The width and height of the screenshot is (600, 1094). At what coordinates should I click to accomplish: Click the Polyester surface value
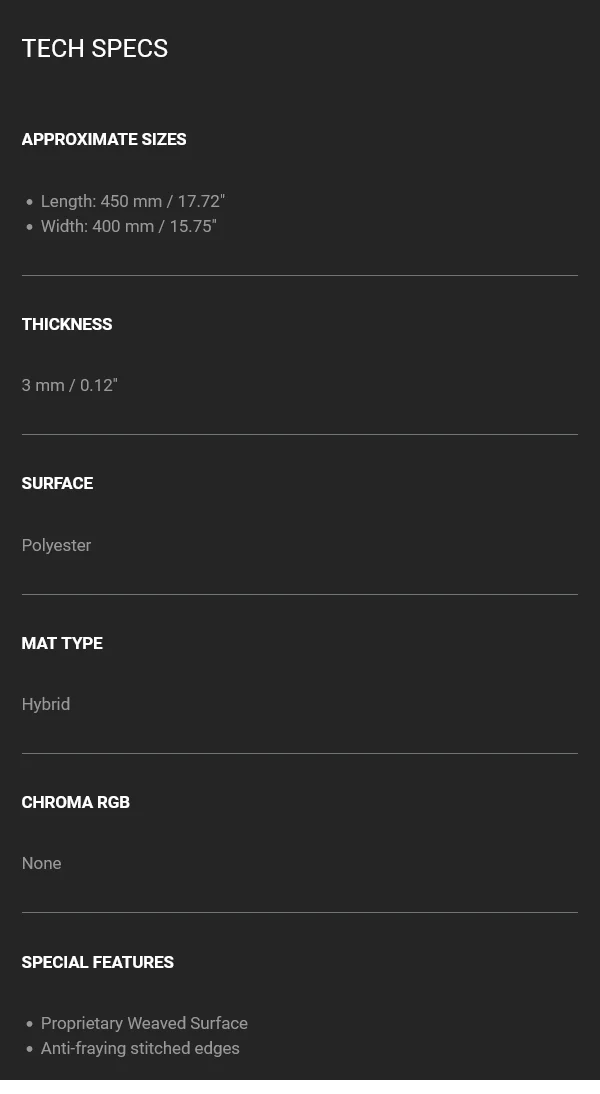click(56, 545)
